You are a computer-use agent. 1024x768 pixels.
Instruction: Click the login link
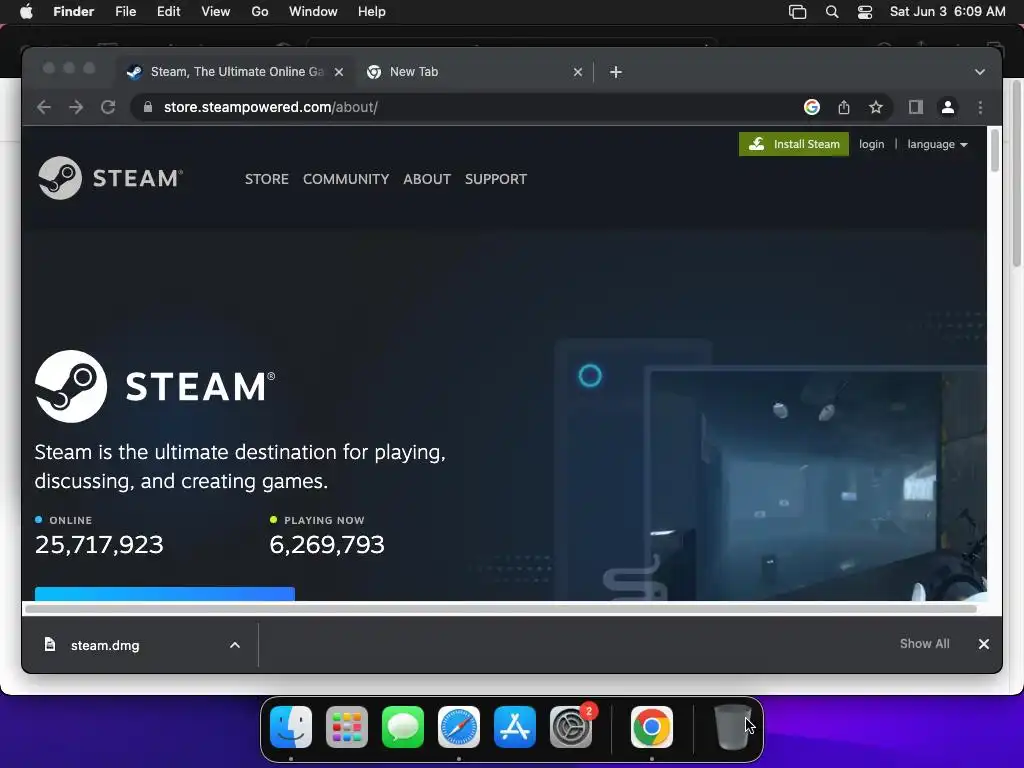(x=871, y=144)
